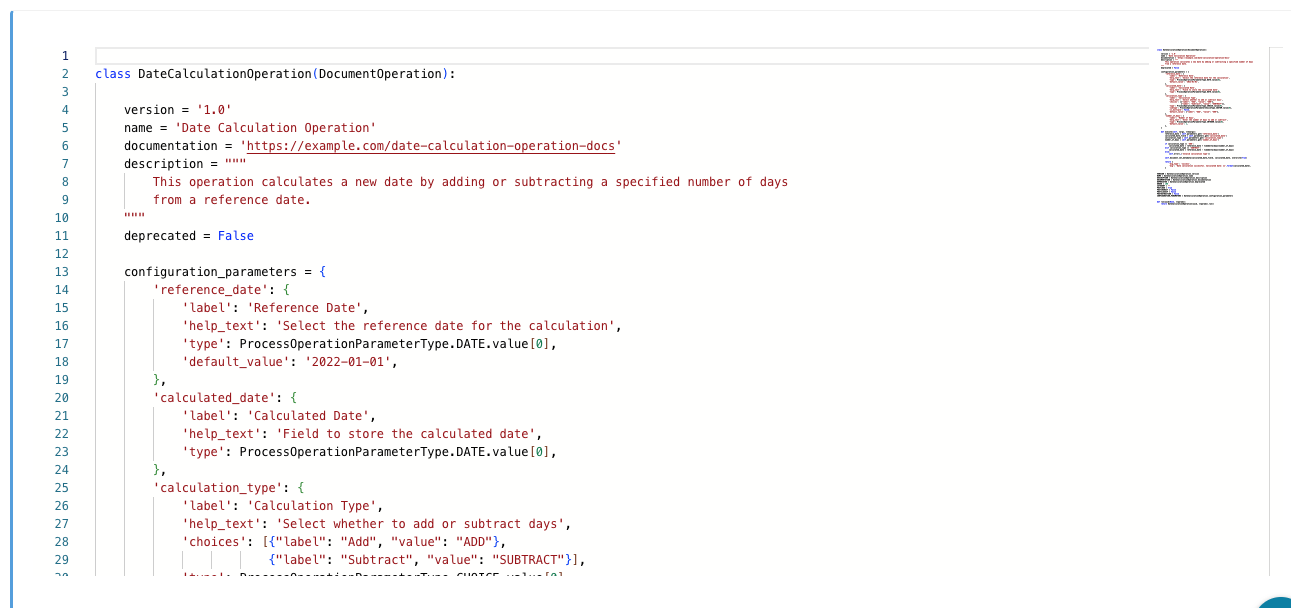Click the triple-quote docstring delimiter on line 10

click(135, 217)
